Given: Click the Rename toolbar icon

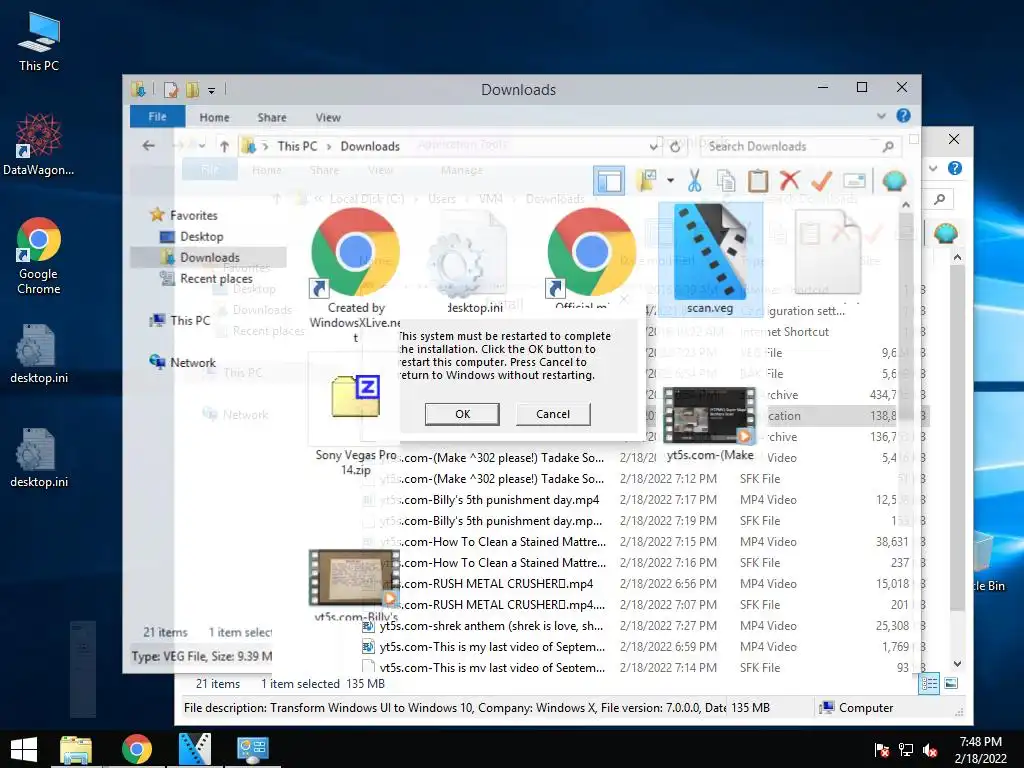Looking at the screenshot, I should (x=854, y=180).
